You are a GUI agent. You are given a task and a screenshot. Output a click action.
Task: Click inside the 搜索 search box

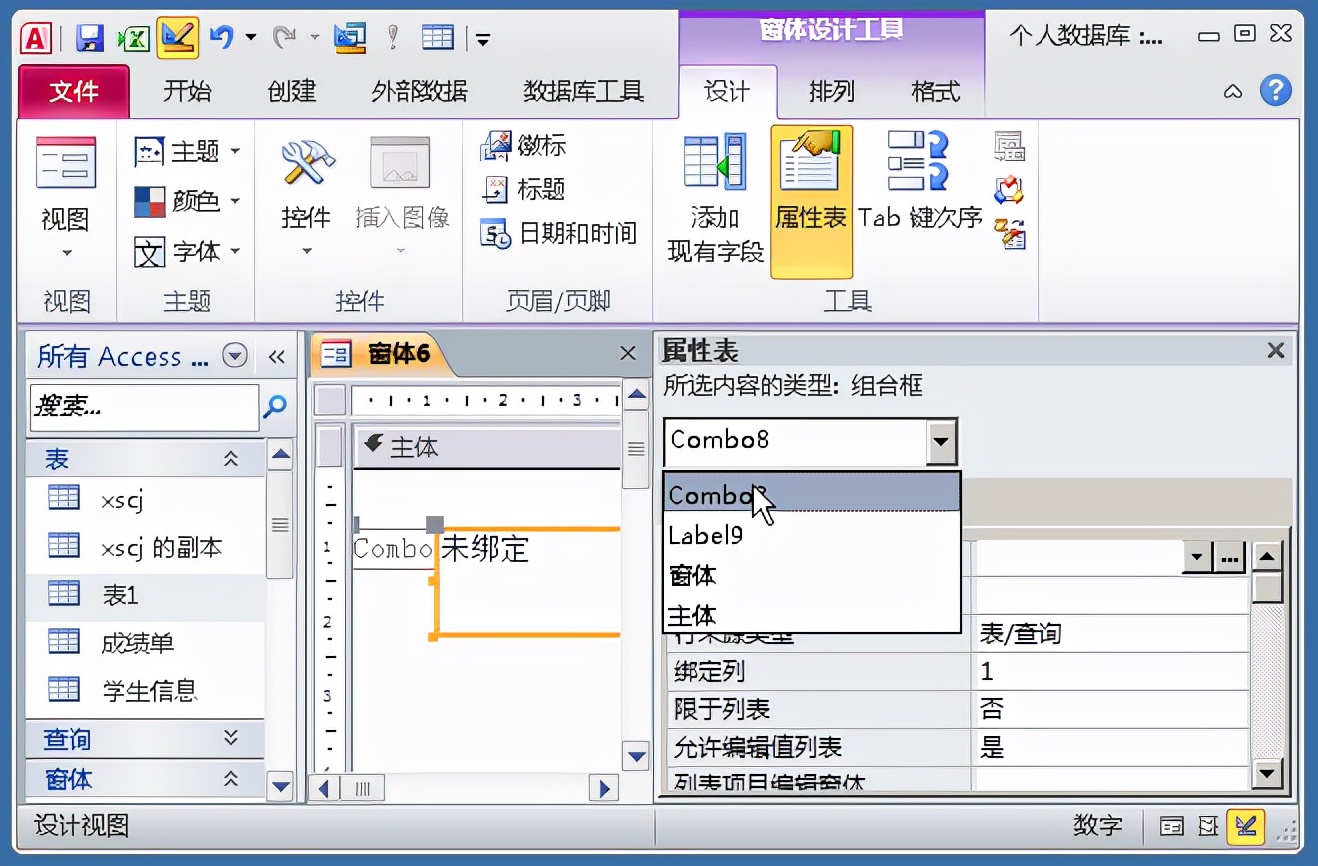tap(140, 408)
